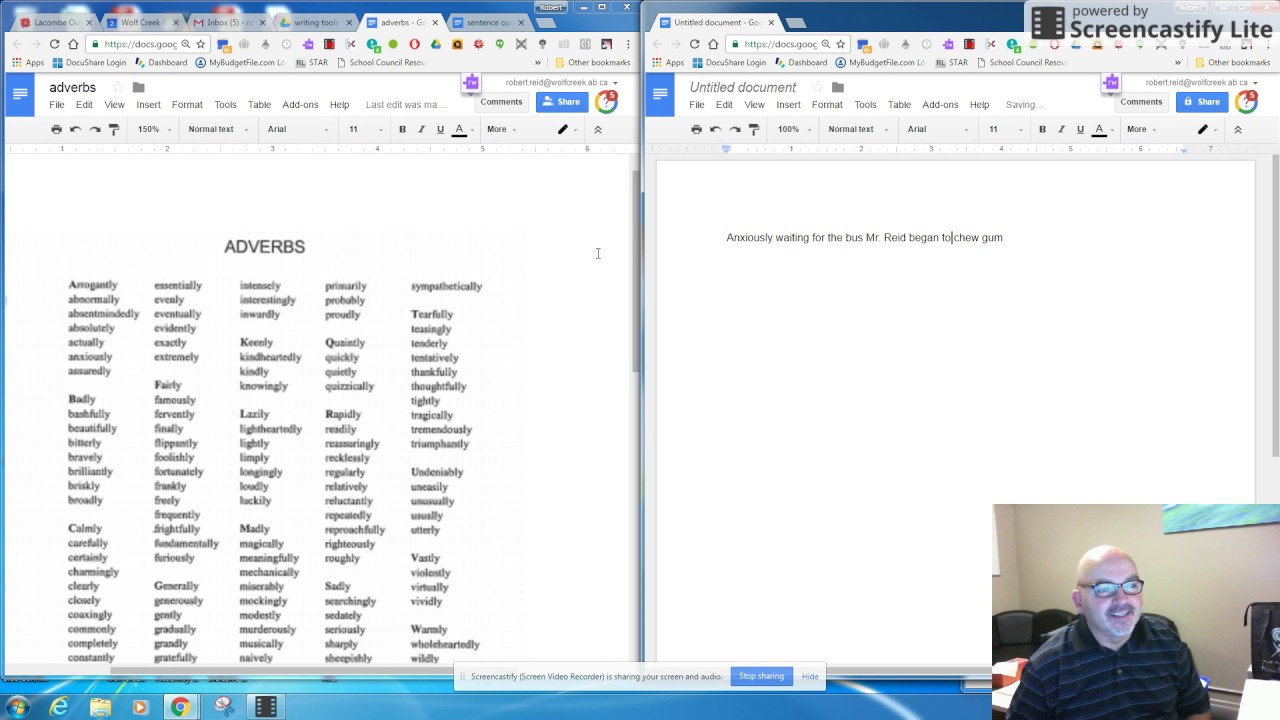The image size is (1280, 720).
Task: Click the adverbs window vertical scrollbar
Action: (635, 272)
